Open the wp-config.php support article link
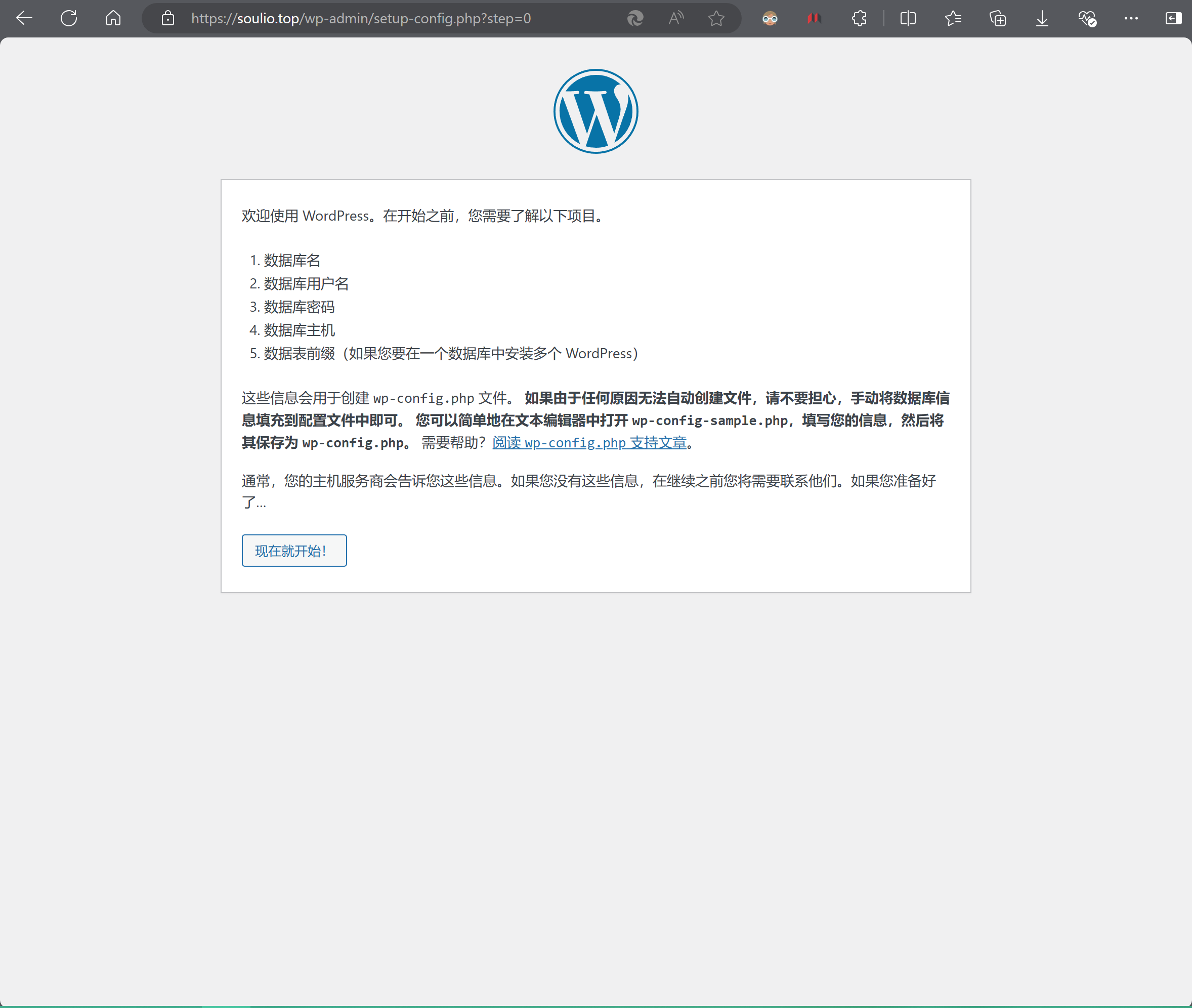Screen dimensions: 1192x1008 [x=589, y=443]
